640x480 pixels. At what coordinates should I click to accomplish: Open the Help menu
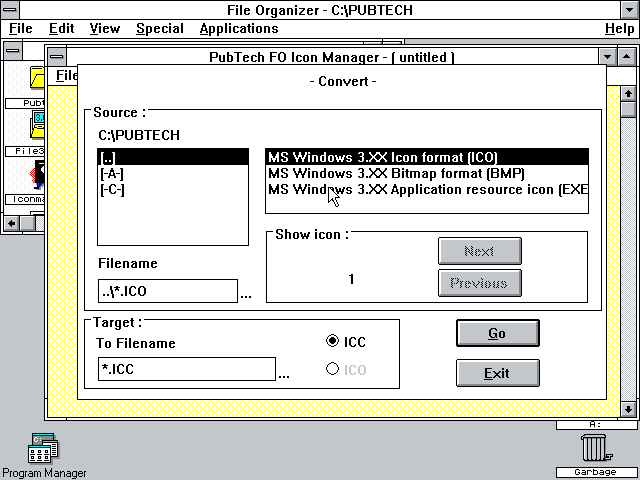pos(619,29)
